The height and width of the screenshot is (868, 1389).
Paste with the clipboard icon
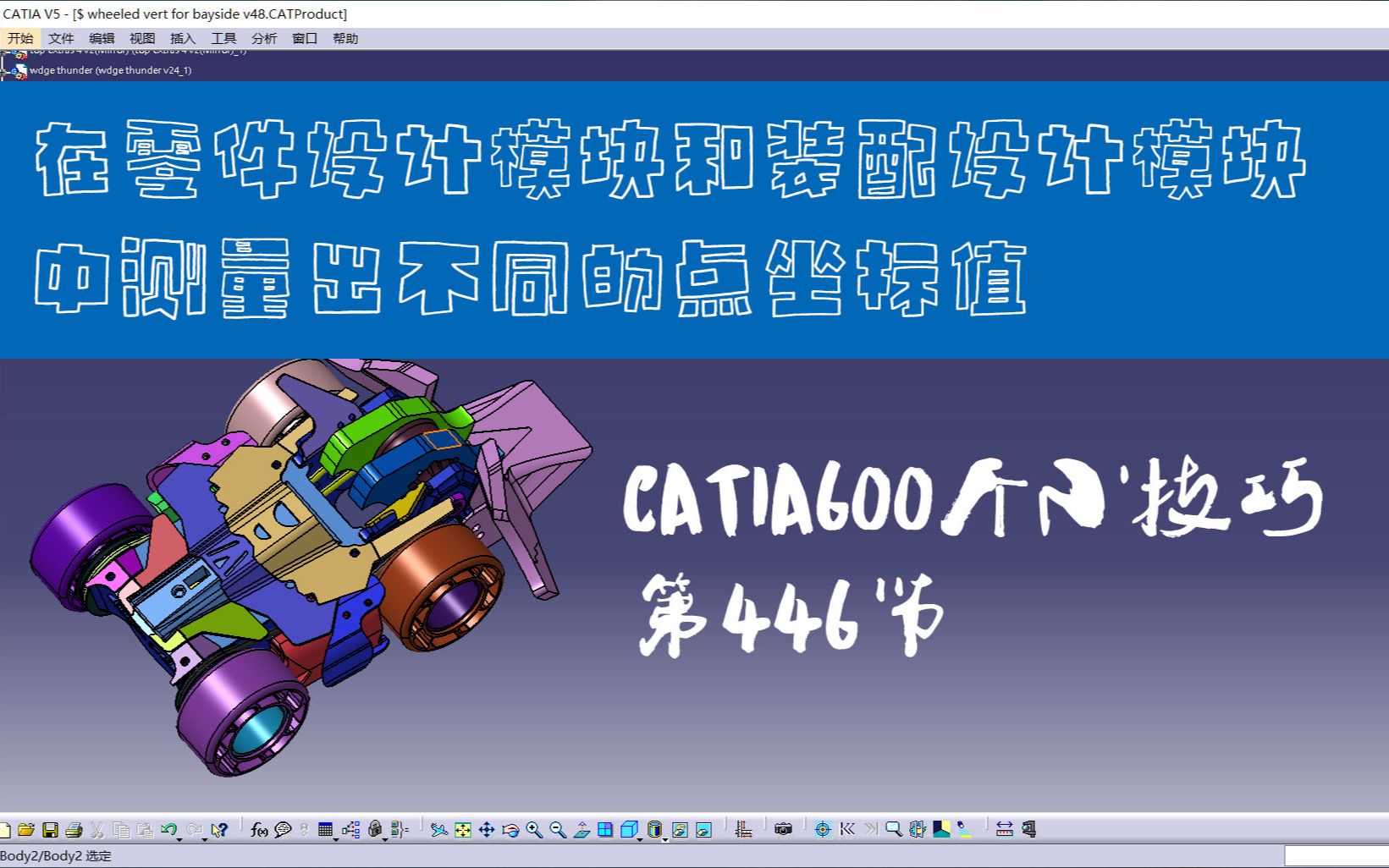point(145,830)
